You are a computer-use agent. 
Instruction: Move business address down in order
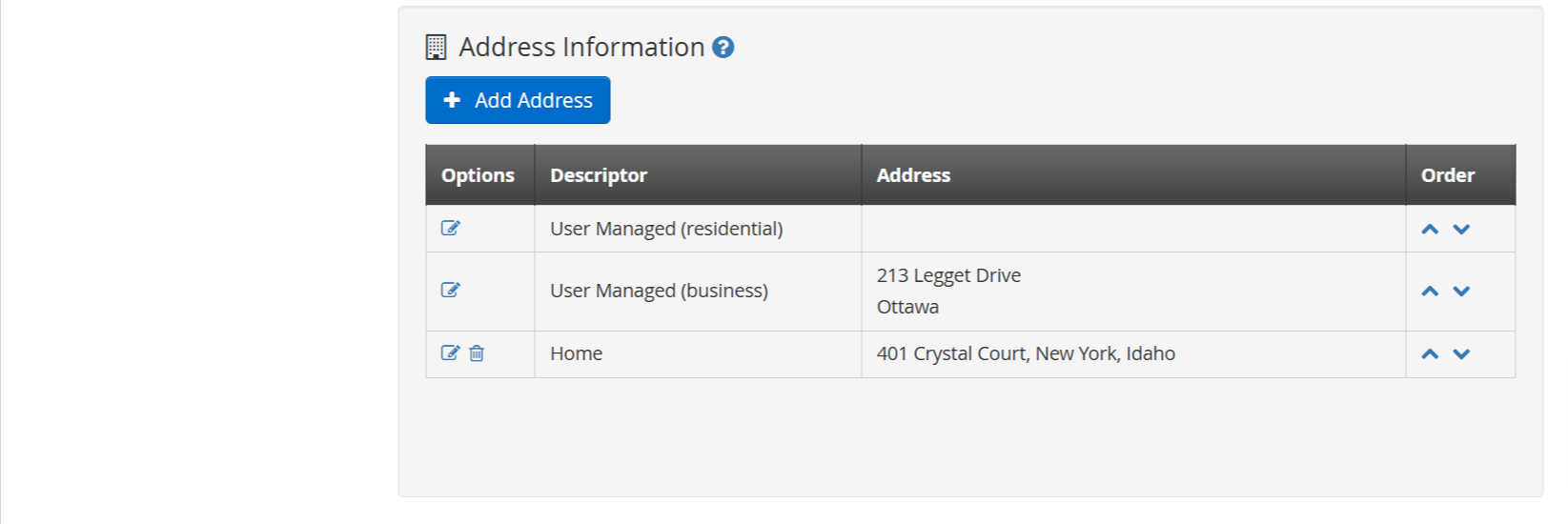click(1461, 291)
